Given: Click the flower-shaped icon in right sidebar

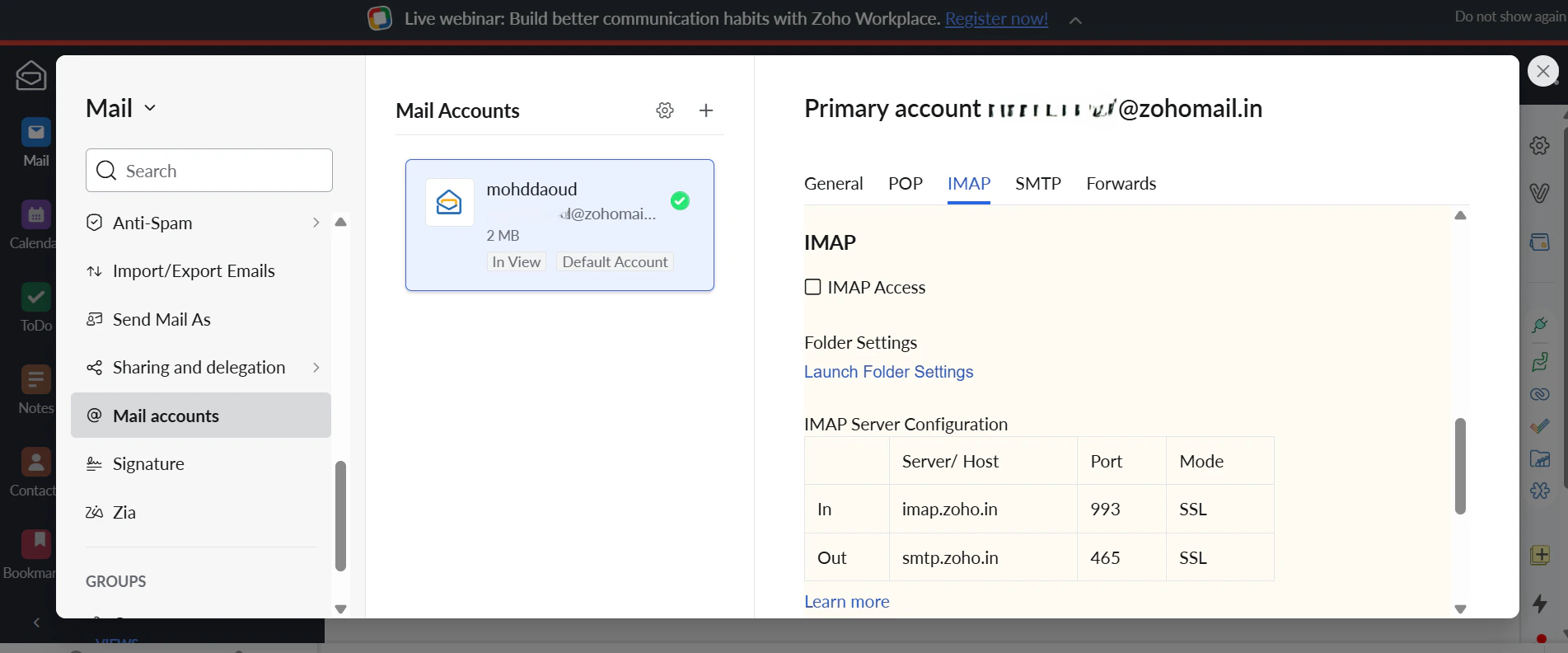Looking at the screenshot, I should 1540,491.
